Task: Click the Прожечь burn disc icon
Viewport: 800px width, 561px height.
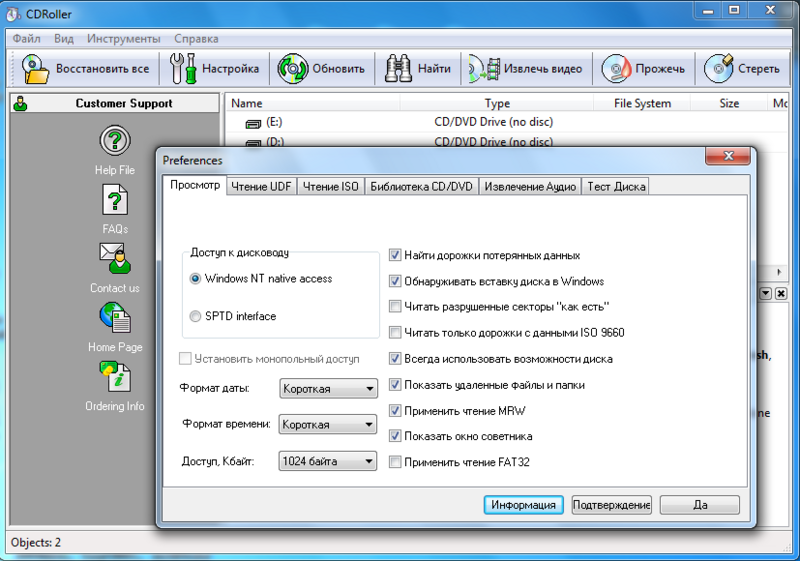Action: point(616,68)
